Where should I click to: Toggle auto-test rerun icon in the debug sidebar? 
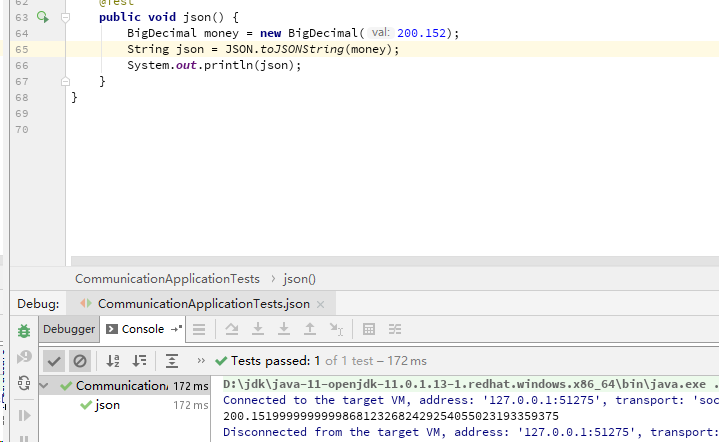24,383
